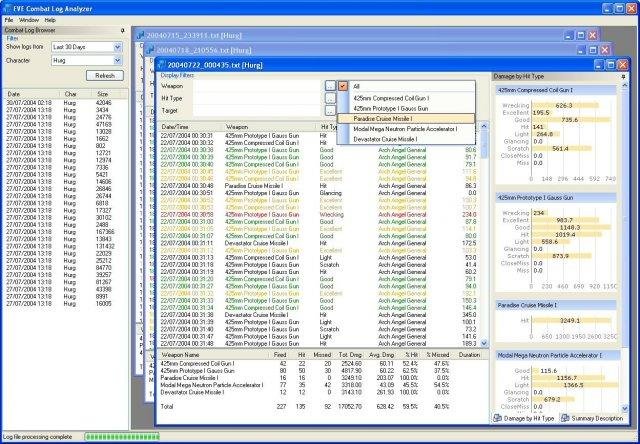Switch to Damage by Hit Type tab
This screenshot has height=444, width=640.
point(523,418)
